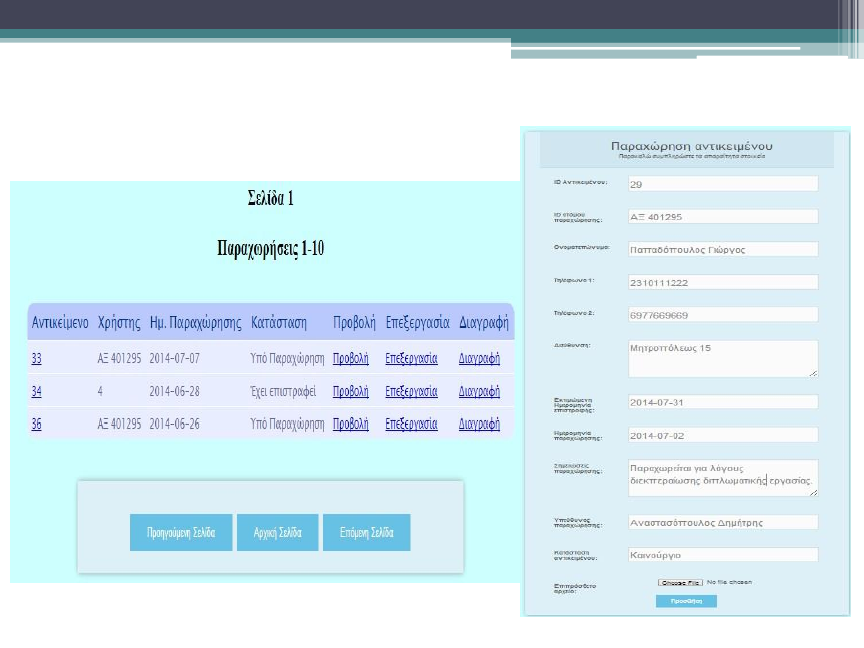Select phone field containing 2310111222

pyautogui.click(x=722, y=282)
